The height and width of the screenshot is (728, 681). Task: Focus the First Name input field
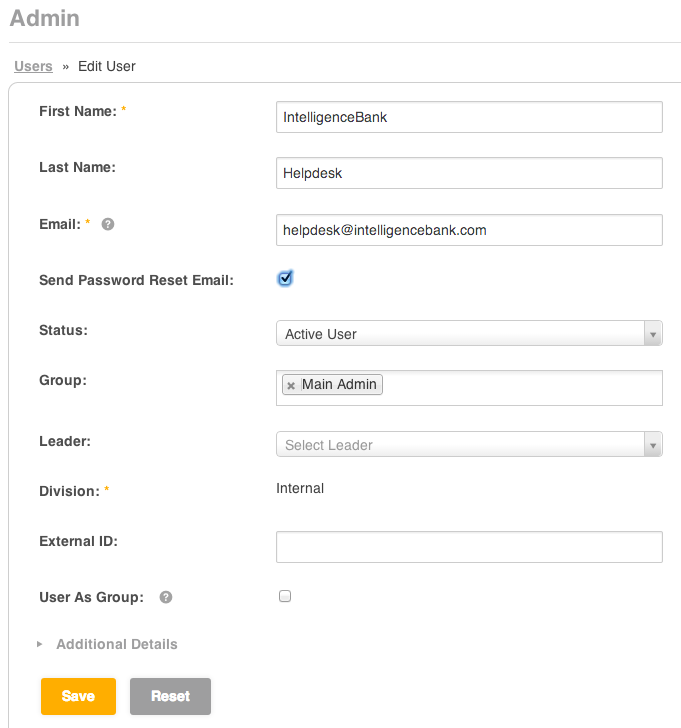[469, 117]
